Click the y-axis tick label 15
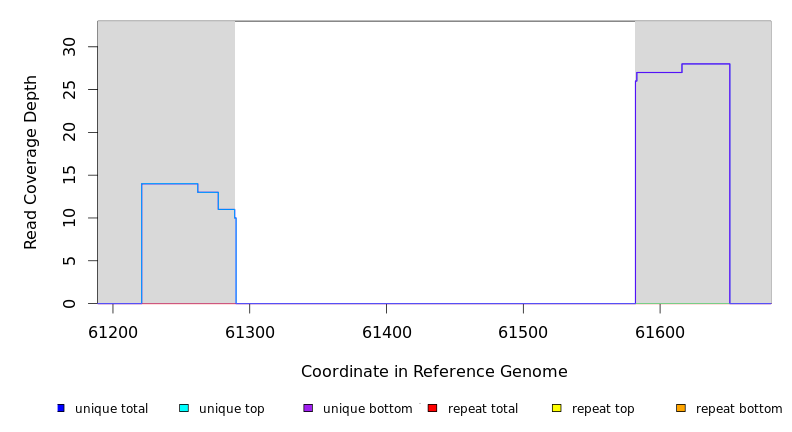 click(69, 175)
